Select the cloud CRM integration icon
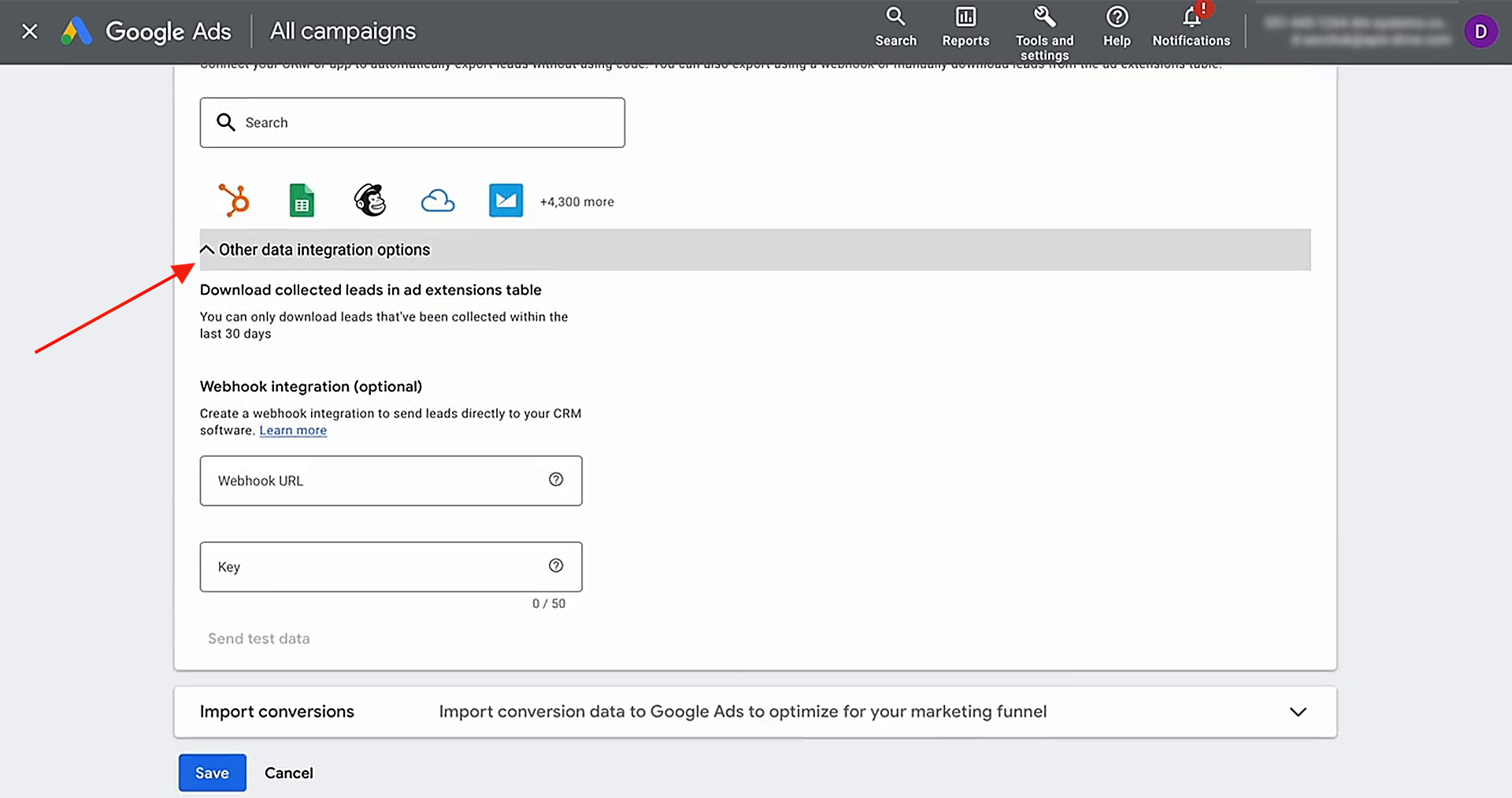1512x798 pixels. (x=438, y=201)
